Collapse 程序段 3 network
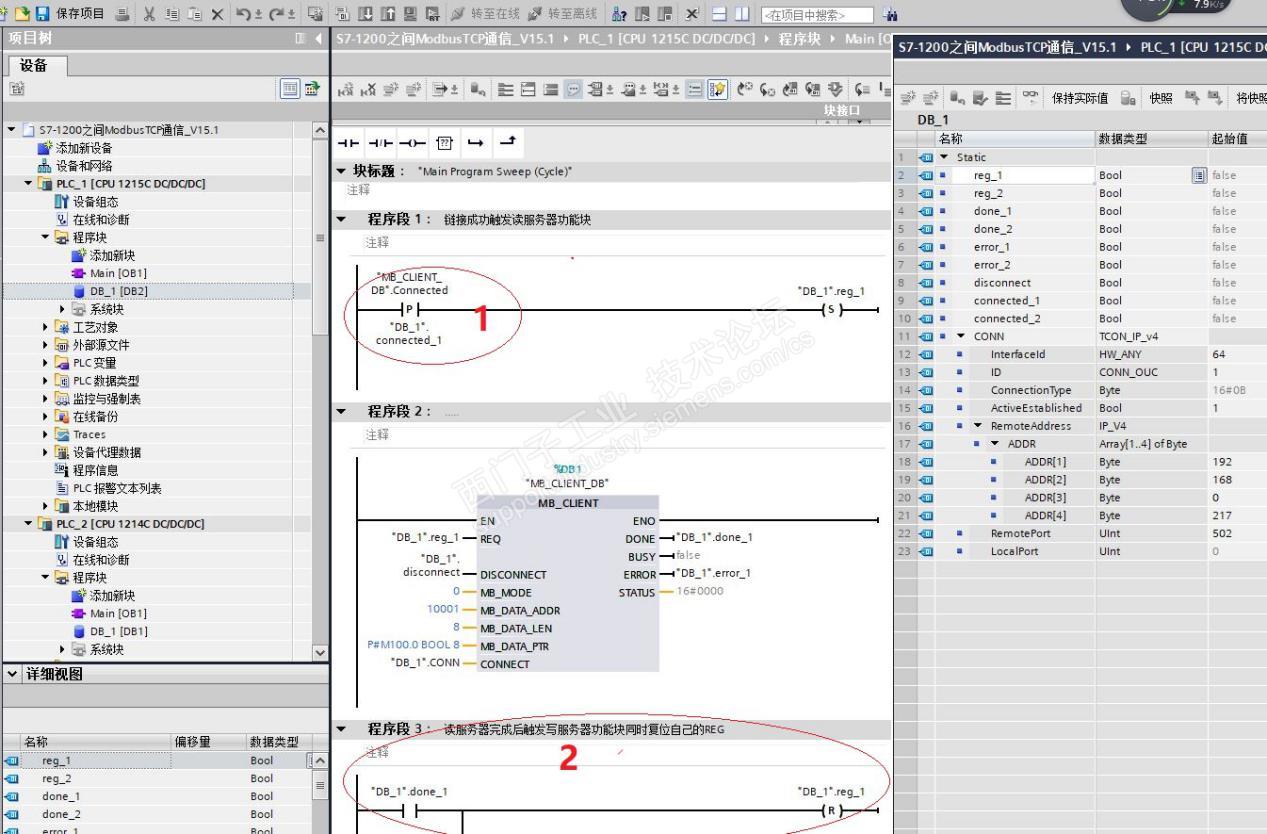1267x834 pixels. click(341, 729)
